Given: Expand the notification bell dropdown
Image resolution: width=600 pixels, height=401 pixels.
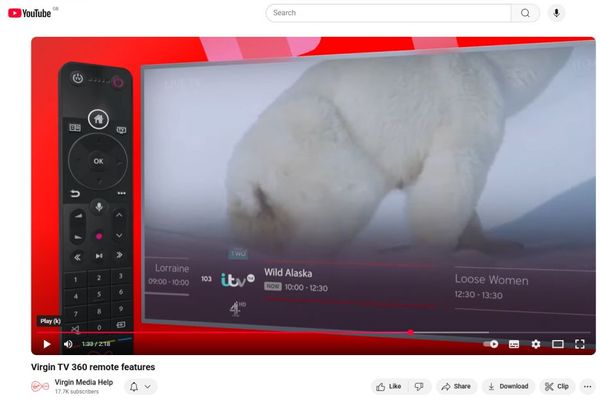Looking at the screenshot, I should point(141,387).
